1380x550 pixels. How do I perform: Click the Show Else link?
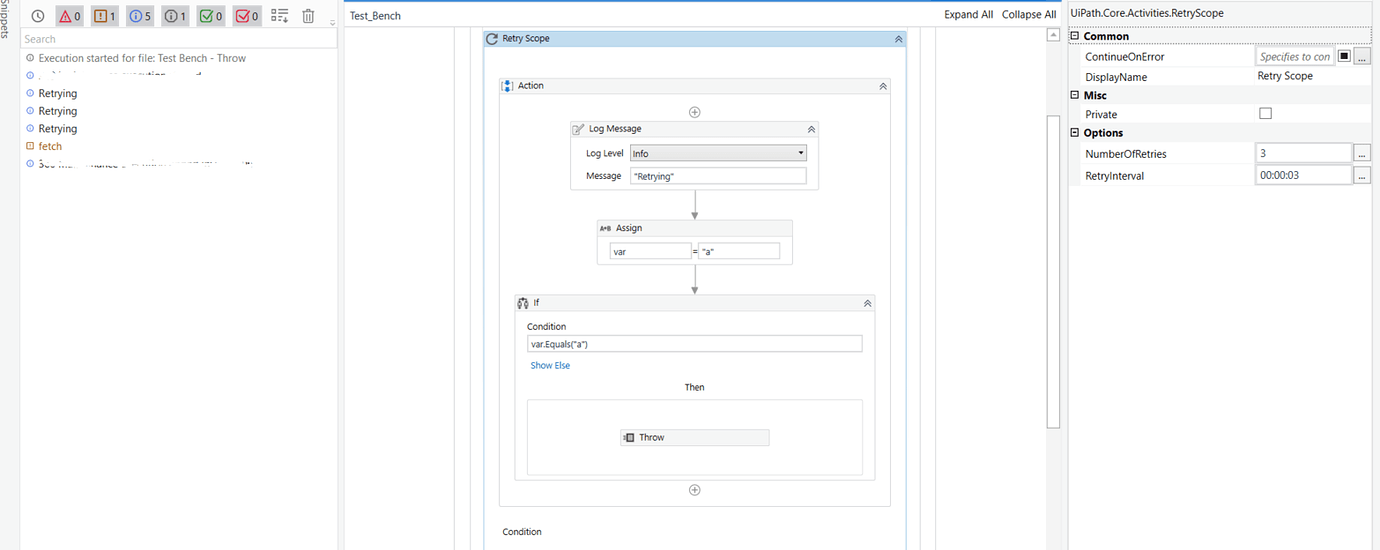(x=550, y=365)
